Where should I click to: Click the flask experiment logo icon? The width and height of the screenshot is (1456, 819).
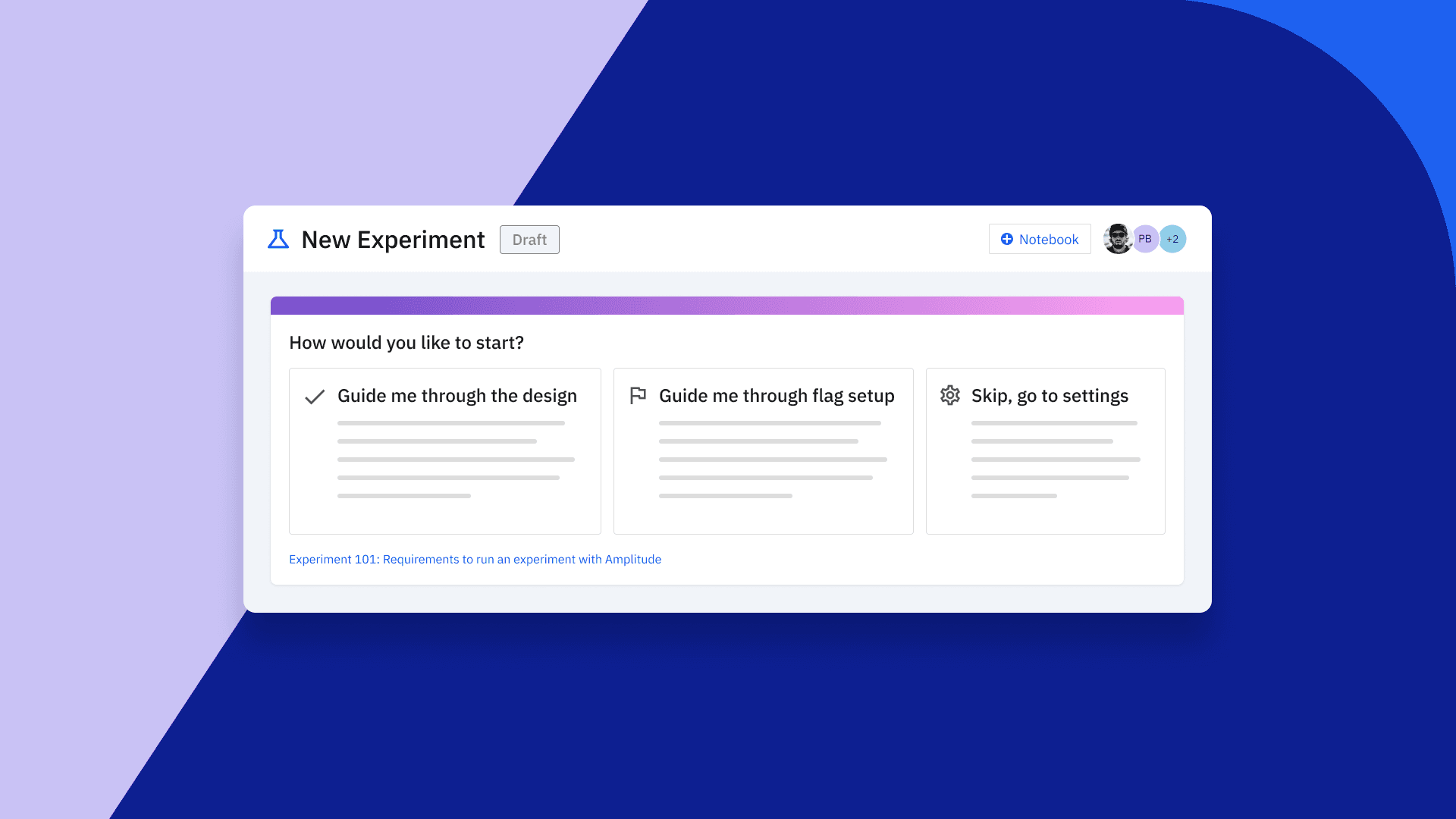(x=278, y=239)
